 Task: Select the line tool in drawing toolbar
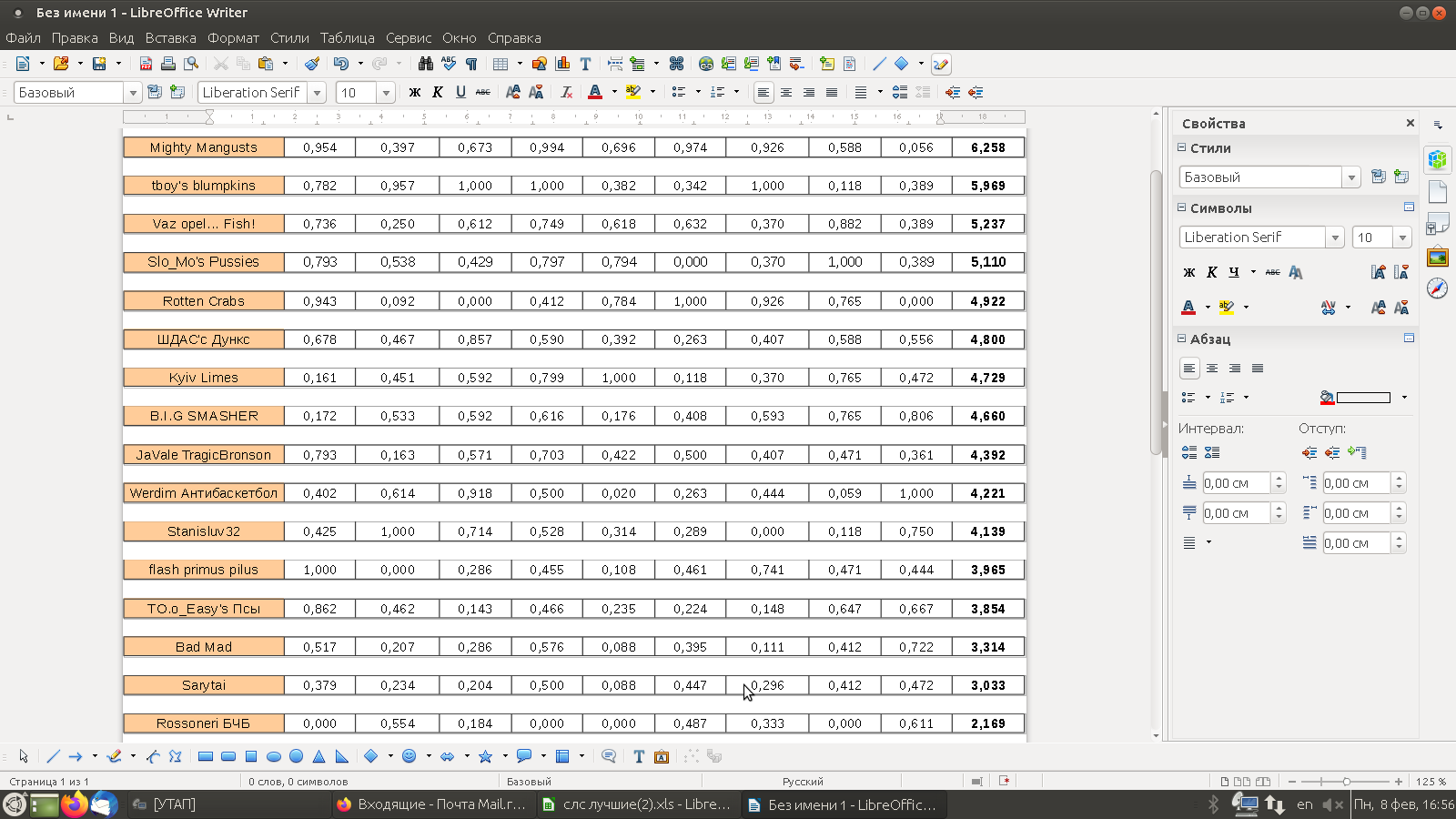[53, 756]
